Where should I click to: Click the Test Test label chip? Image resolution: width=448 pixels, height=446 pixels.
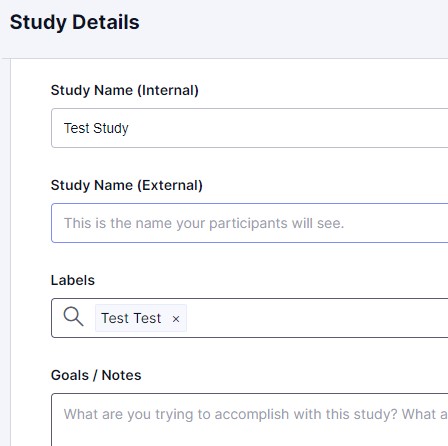coord(141,318)
